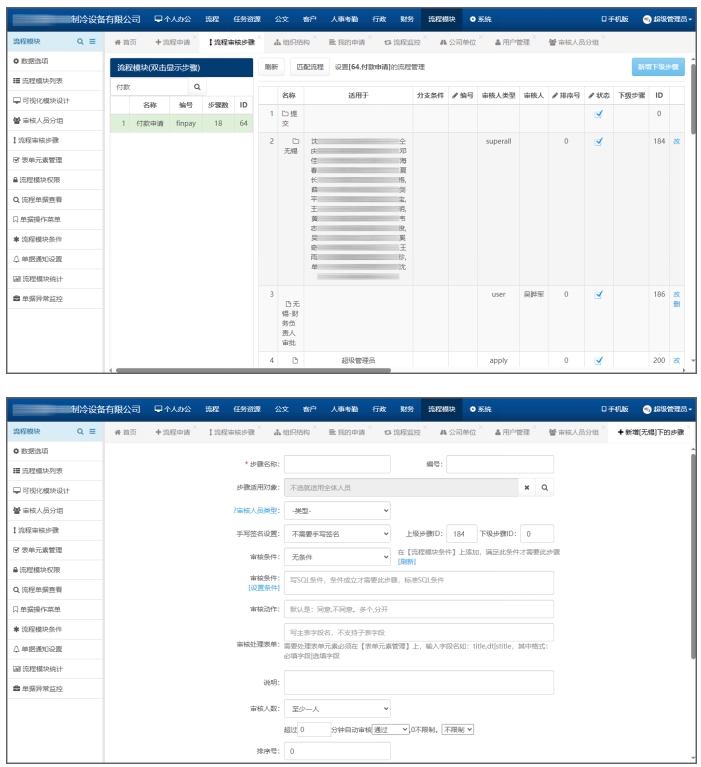Click the magnifier icon in 步骤适用对象 field
The width and height of the screenshot is (701, 767).
545,487
